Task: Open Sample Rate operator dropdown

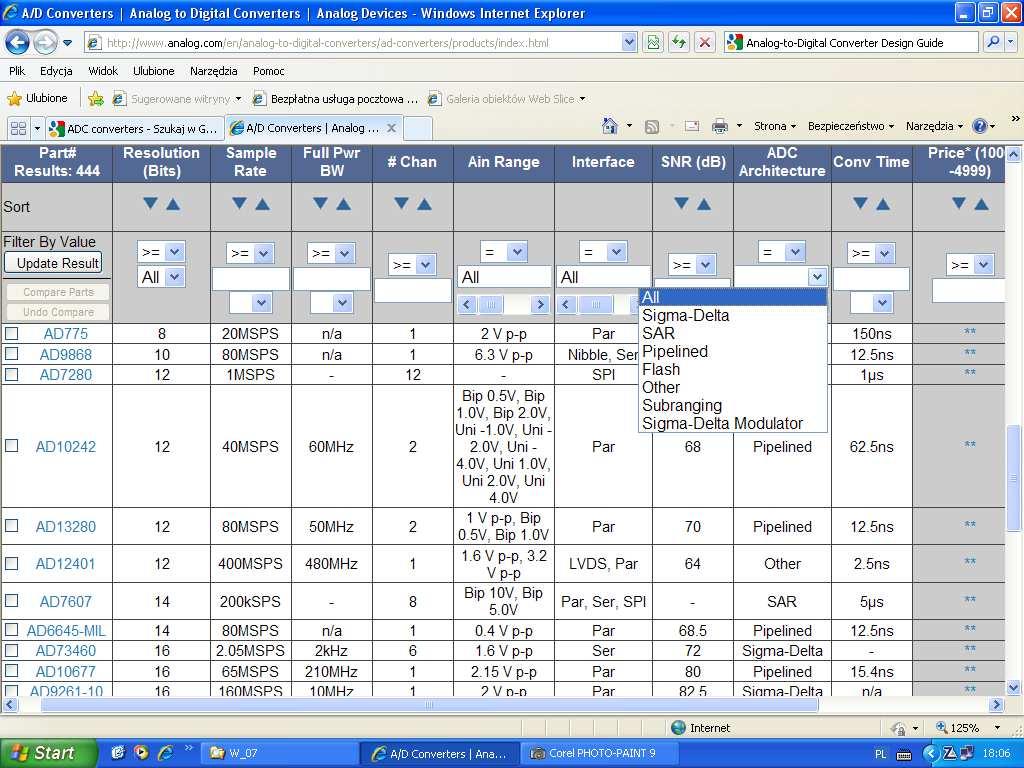Action: pyautogui.click(x=249, y=253)
